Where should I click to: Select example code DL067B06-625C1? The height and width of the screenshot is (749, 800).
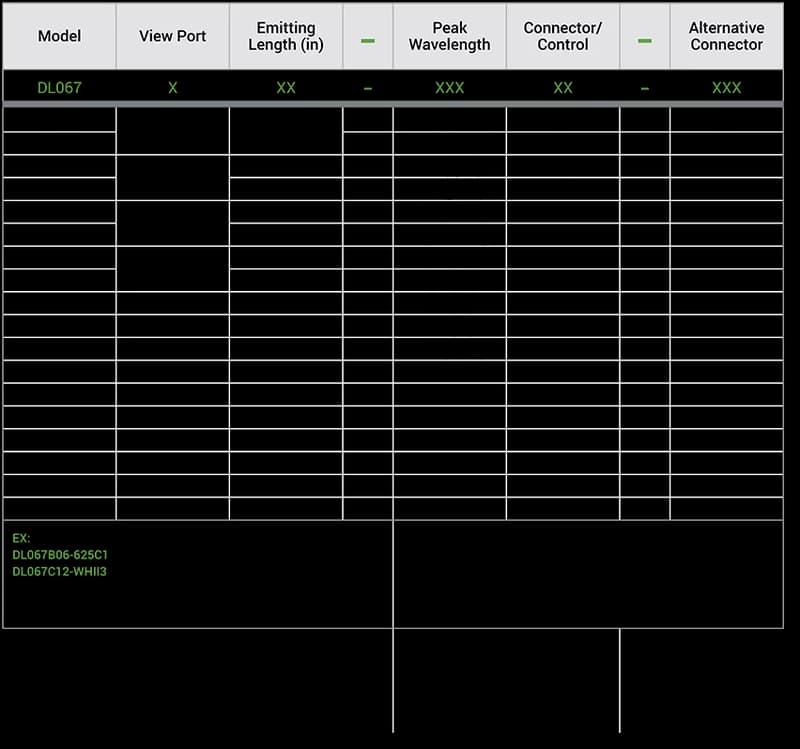coord(60,555)
